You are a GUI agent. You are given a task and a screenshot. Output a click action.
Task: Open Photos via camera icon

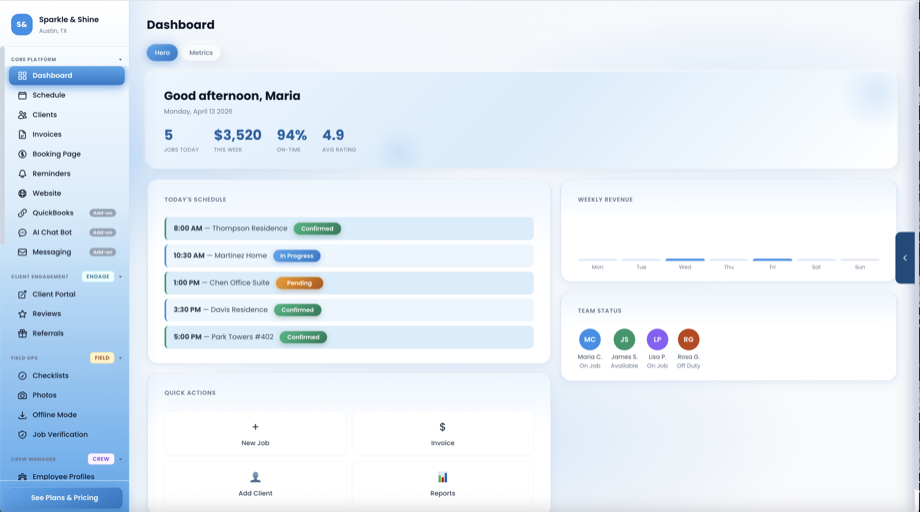click(22, 395)
